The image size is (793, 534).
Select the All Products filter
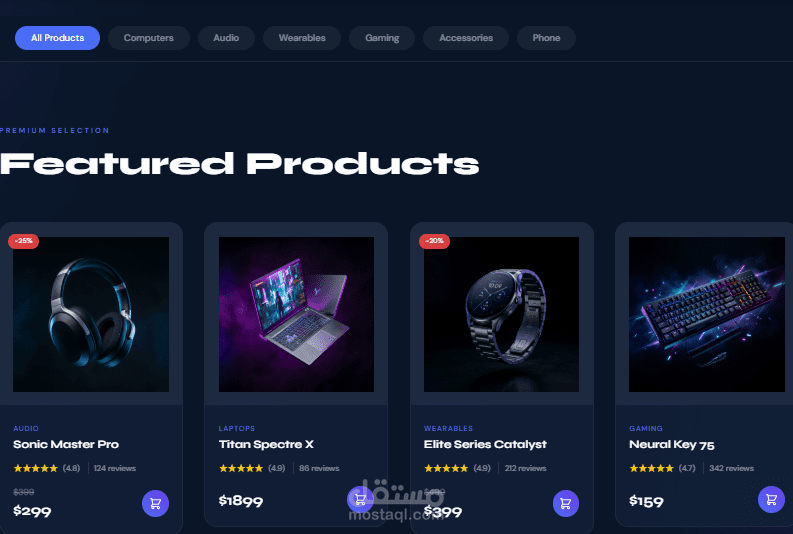(58, 38)
